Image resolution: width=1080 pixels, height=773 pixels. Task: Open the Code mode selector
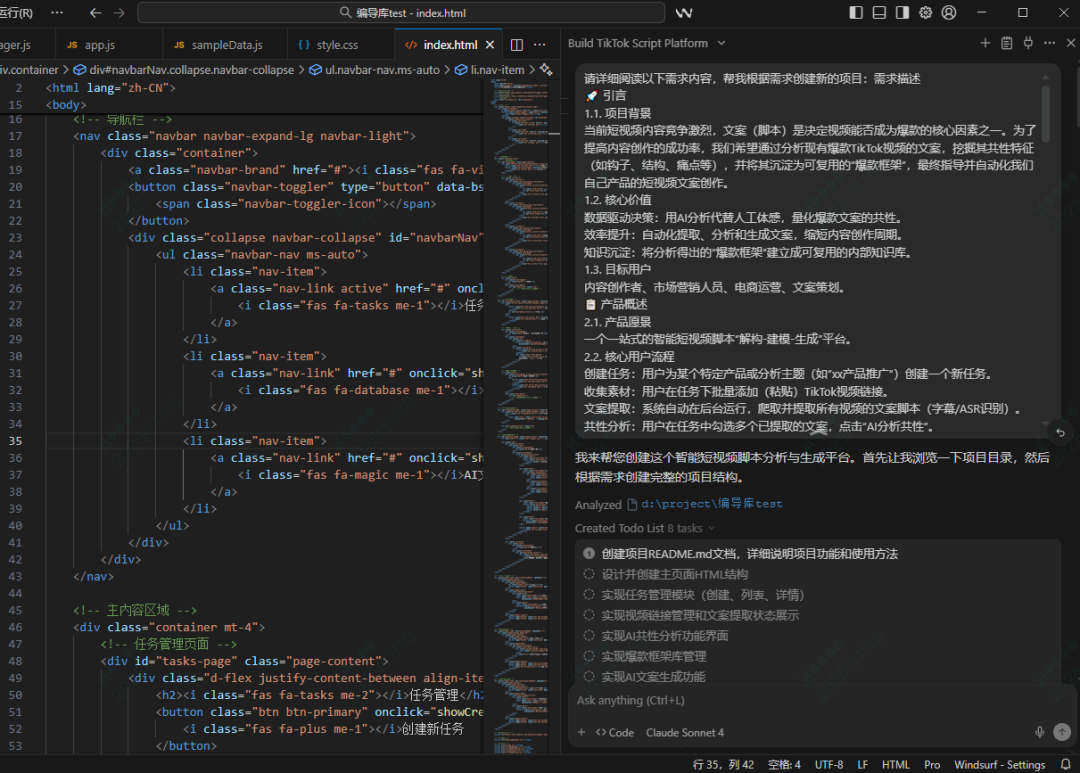pos(614,732)
